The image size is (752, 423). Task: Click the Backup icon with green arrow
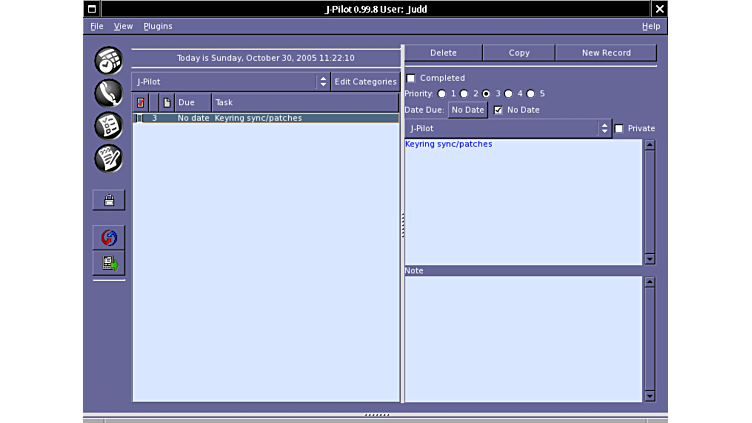coord(108,263)
